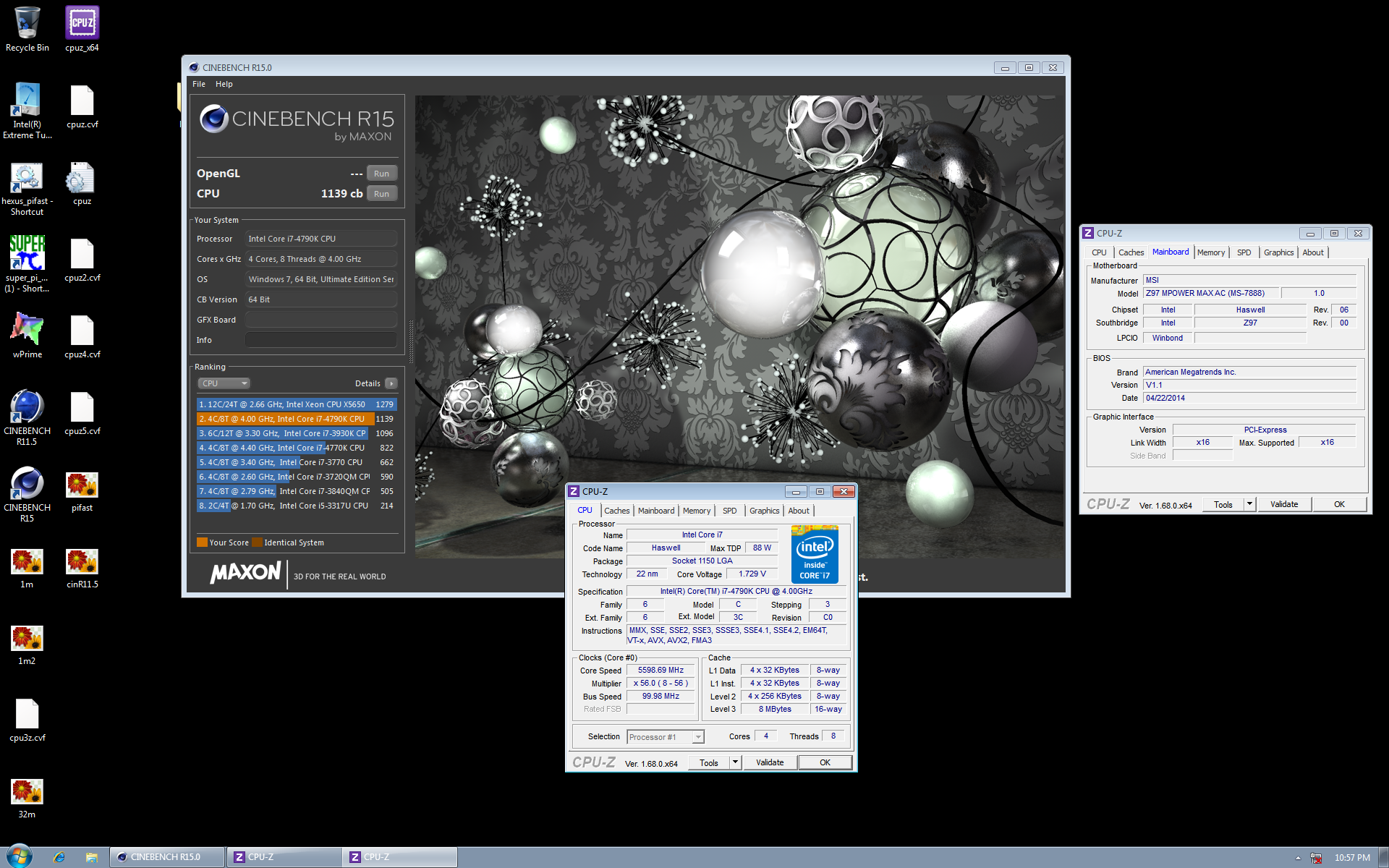Click the network tray icon
Screen dimensions: 1389x868
[1316, 858]
